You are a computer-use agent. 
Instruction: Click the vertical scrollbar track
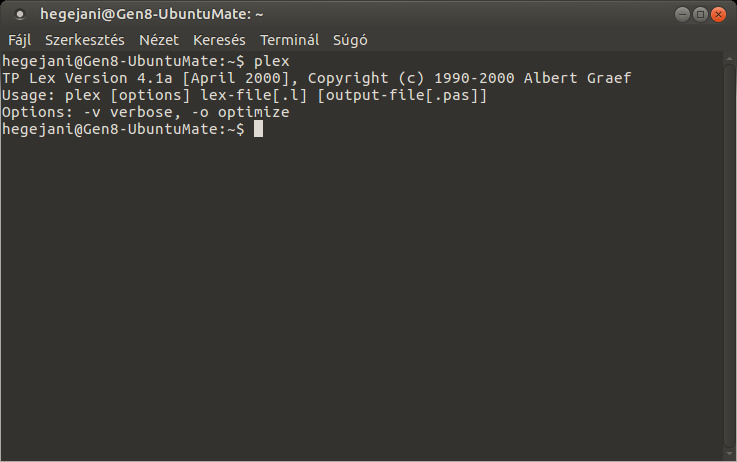pyautogui.click(x=729, y=256)
